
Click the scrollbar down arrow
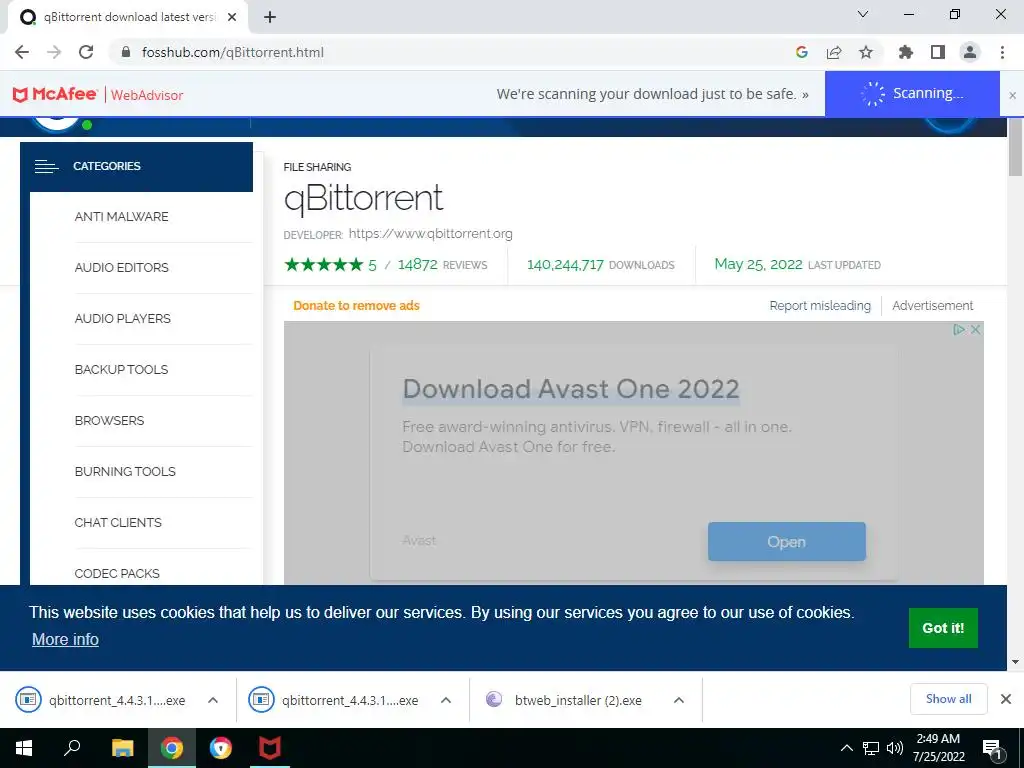point(1016,662)
